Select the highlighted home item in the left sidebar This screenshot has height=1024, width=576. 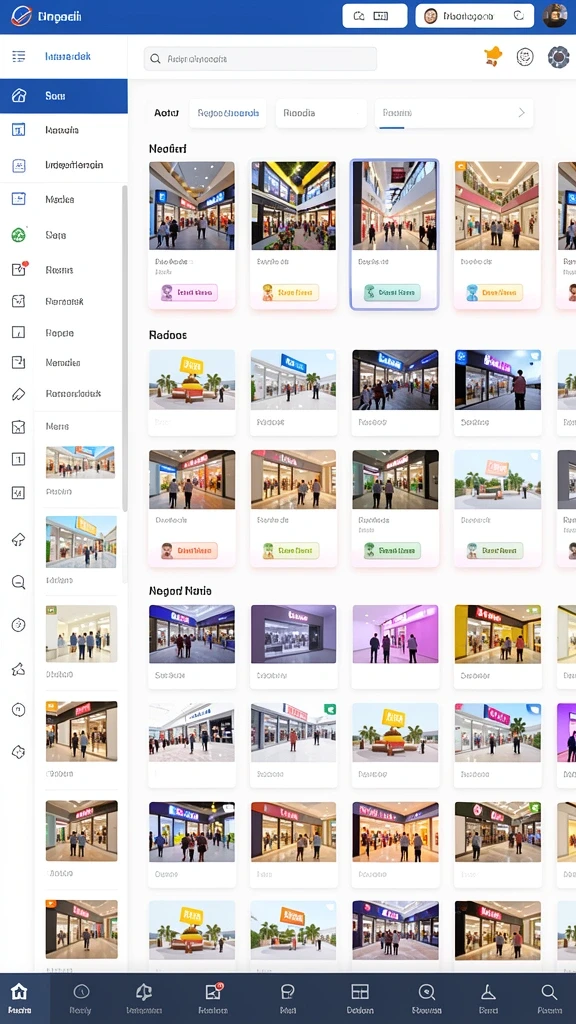[x=64, y=96]
